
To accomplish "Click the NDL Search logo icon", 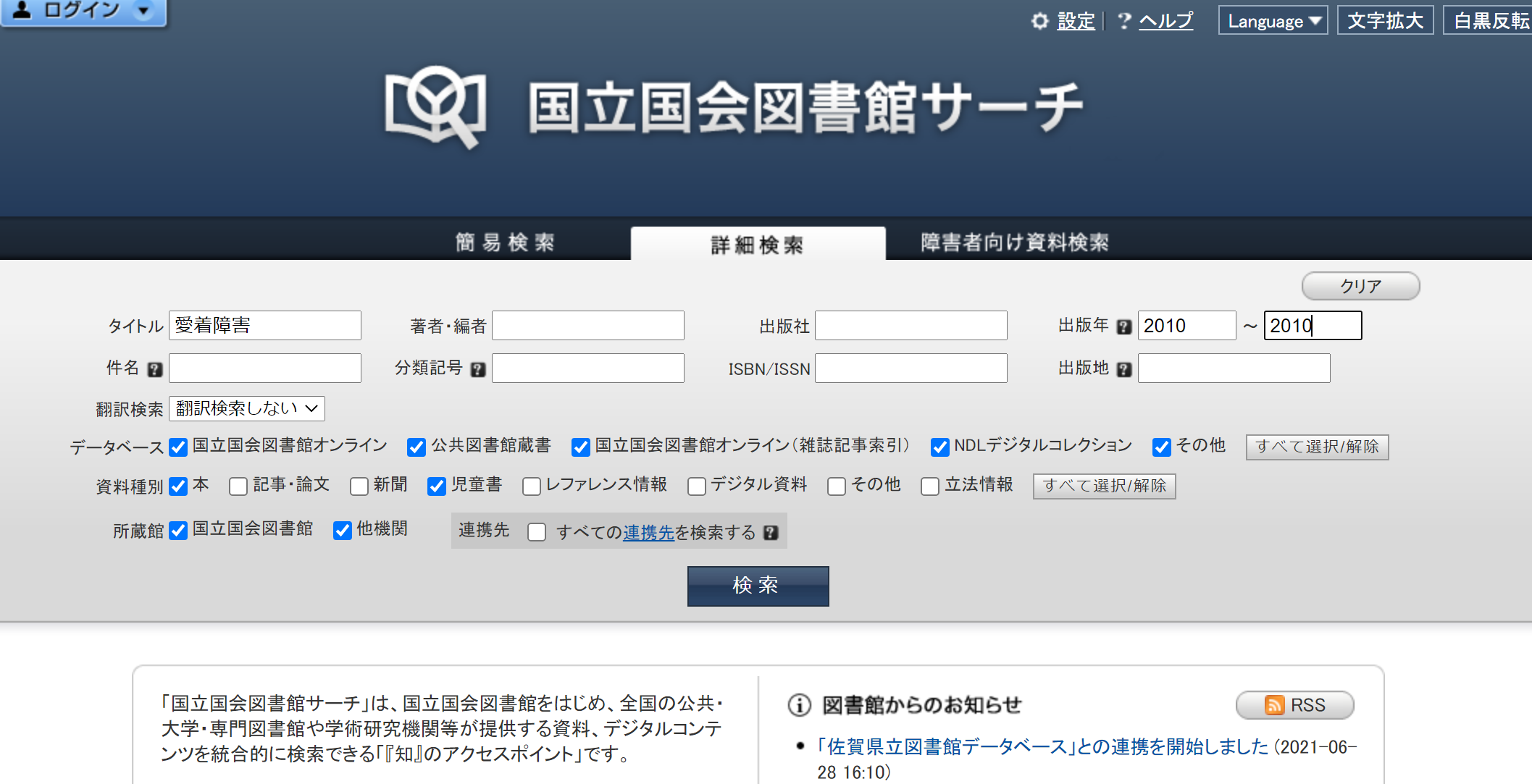I will click(436, 108).
